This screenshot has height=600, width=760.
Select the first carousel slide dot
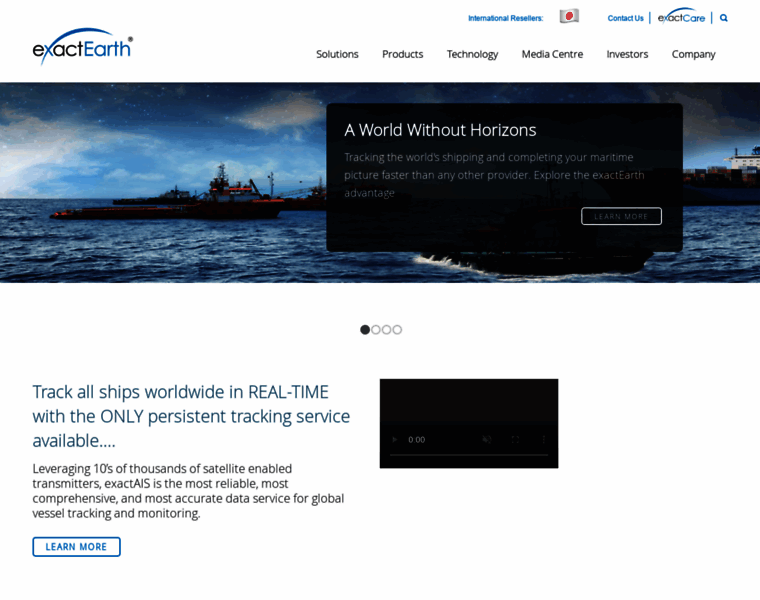365,329
